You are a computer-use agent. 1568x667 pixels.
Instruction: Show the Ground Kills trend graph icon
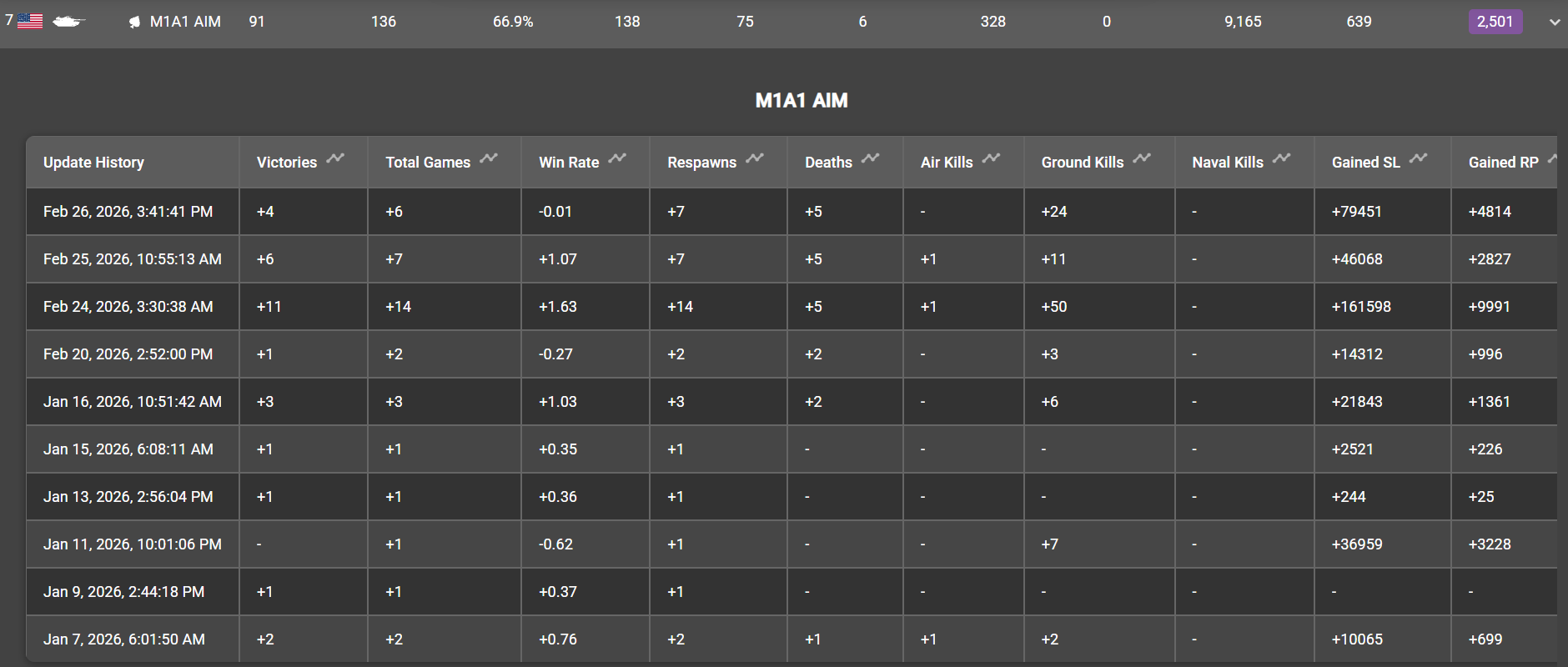pos(1142,158)
